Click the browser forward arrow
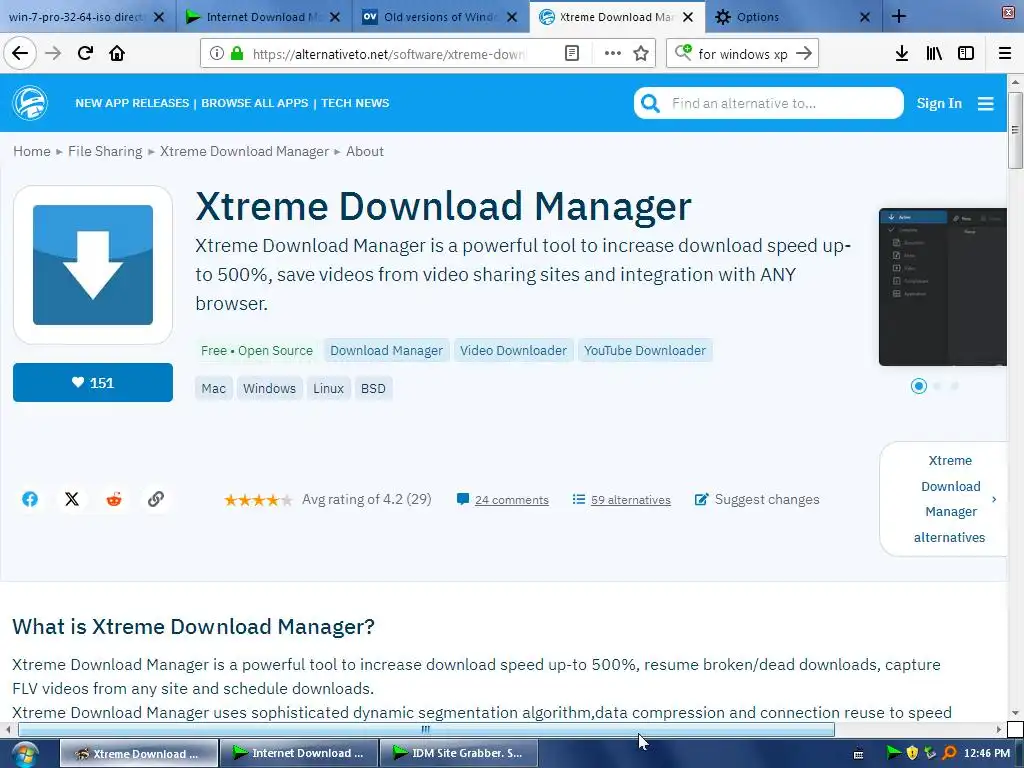 (53, 53)
